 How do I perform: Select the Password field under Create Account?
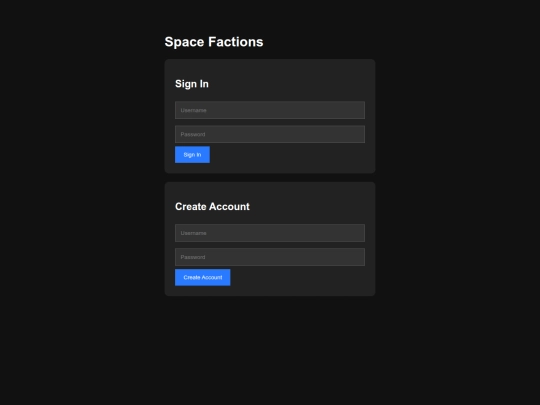click(270, 257)
